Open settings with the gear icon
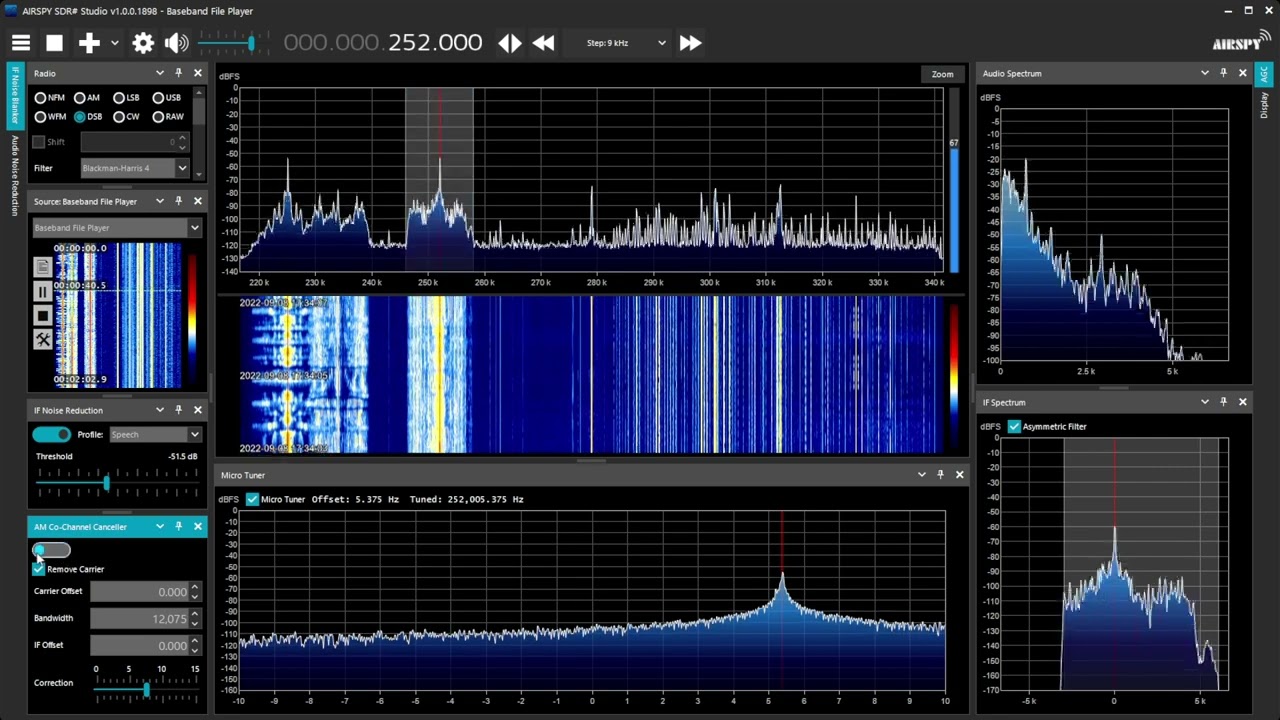This screenshot has width=1280, height=720. 143,43
